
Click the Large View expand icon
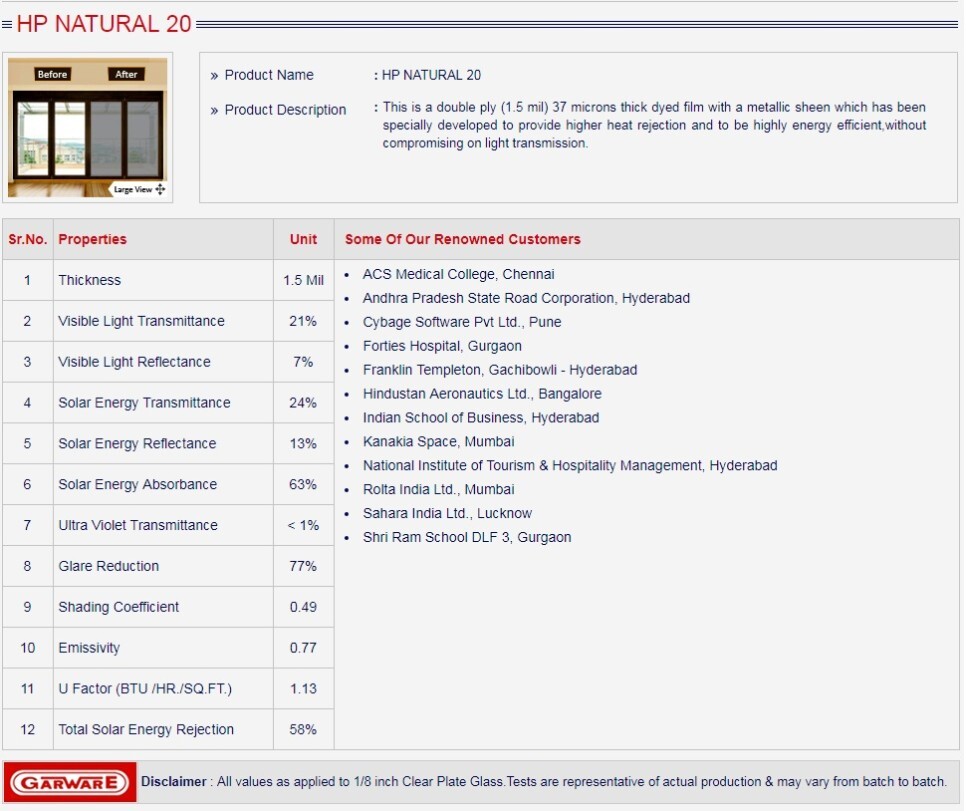point(160,189)
